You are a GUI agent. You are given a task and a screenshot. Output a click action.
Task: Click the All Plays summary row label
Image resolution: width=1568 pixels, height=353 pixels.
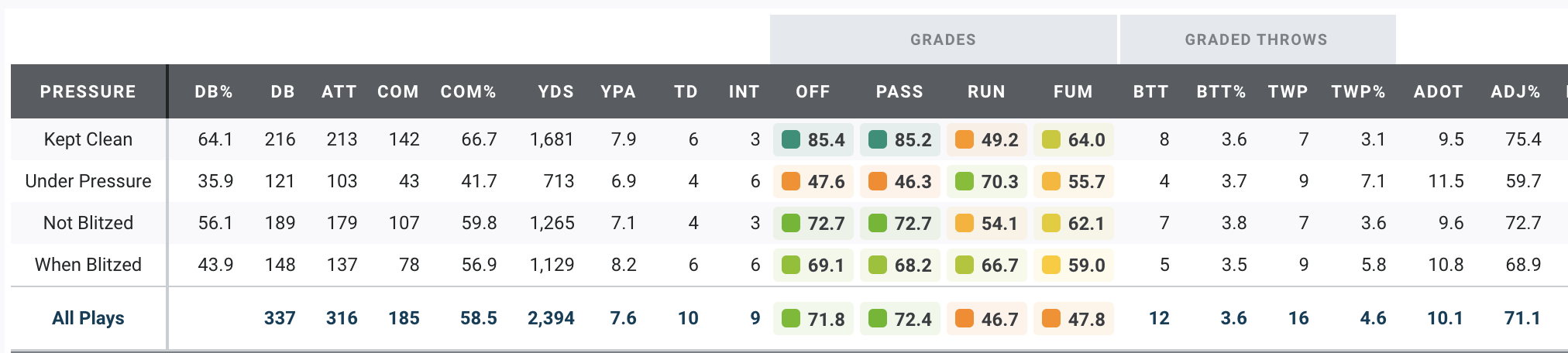(x=88, y=318)
